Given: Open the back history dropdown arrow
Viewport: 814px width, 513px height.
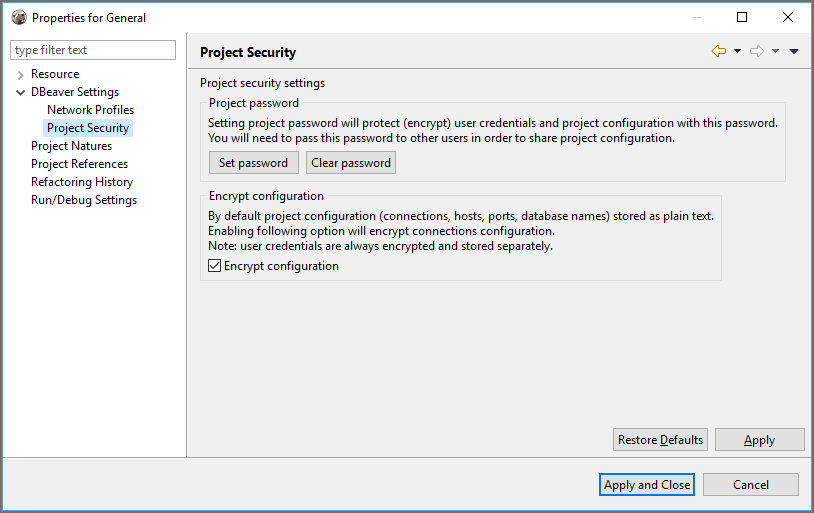Looking at the screenshot, I should [737, 51].
